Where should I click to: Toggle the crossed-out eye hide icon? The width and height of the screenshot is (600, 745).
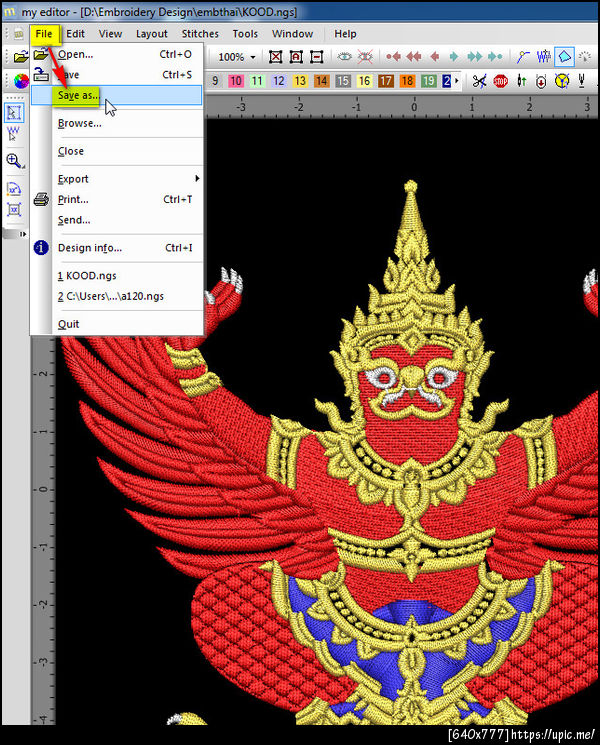point(365,57)
